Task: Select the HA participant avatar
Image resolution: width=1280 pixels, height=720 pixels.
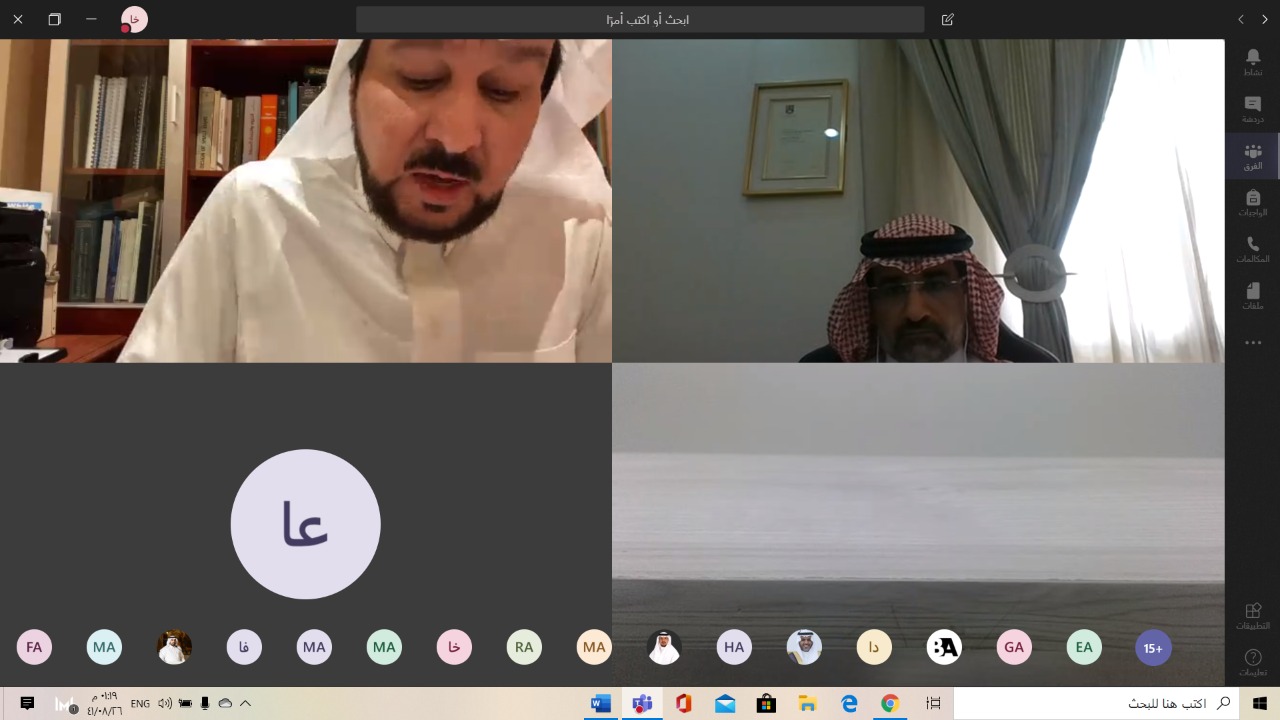Action: [x=734, y=647]
